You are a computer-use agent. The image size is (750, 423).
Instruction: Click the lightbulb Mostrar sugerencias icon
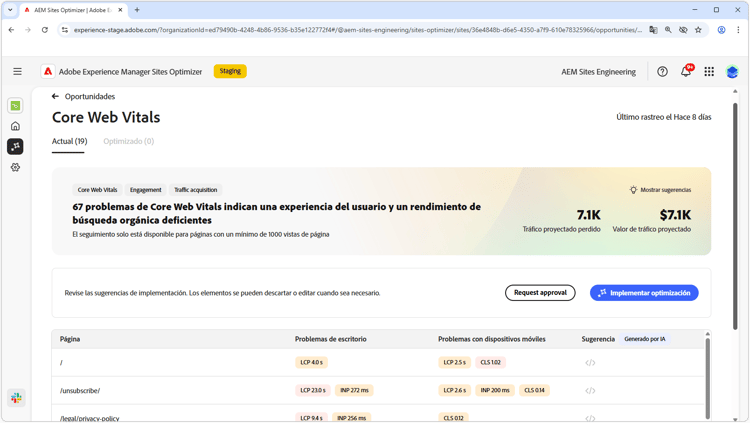[x=633, y=189]
